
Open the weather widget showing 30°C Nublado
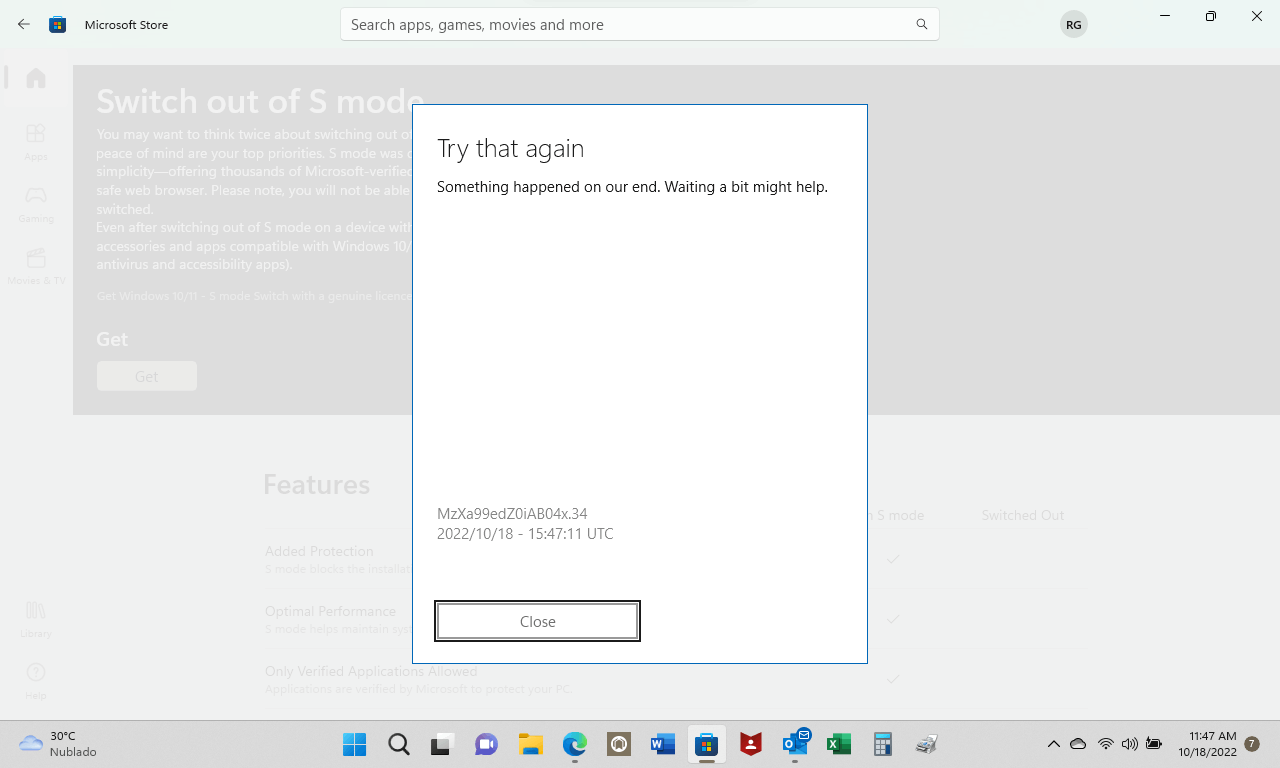pyautogui.click(x=58, y=744)
